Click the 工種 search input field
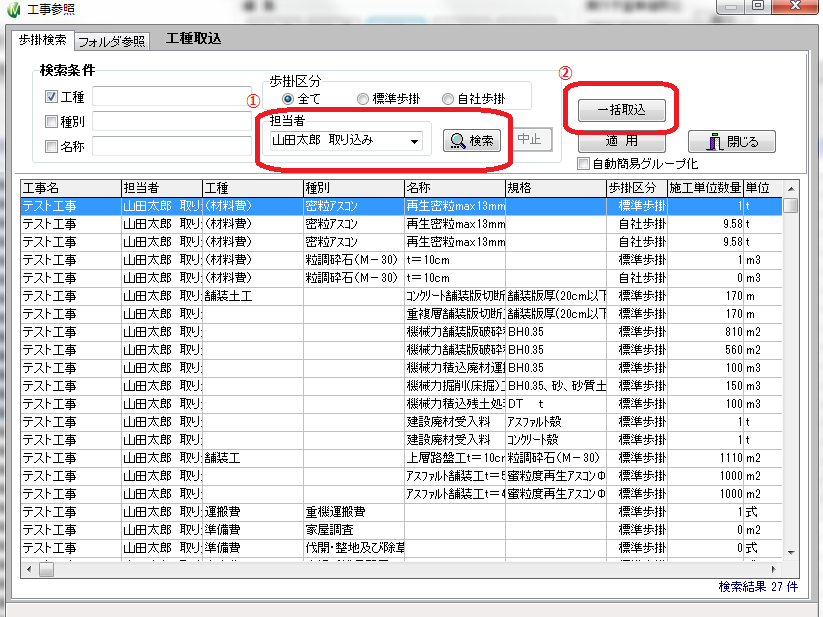 172,97
